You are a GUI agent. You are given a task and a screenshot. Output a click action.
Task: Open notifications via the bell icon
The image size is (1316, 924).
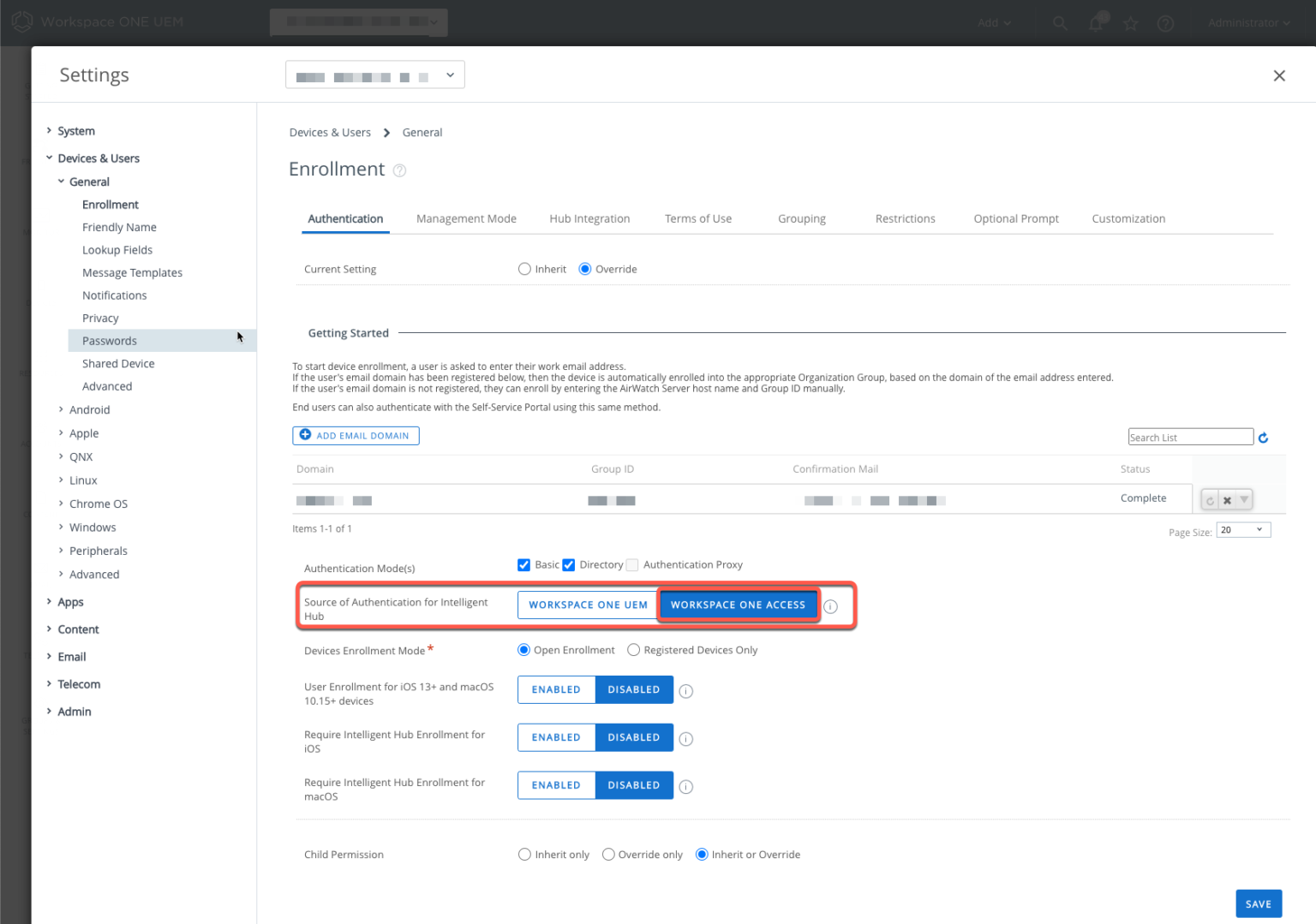pyautogui.click(x=1096, y=23)
